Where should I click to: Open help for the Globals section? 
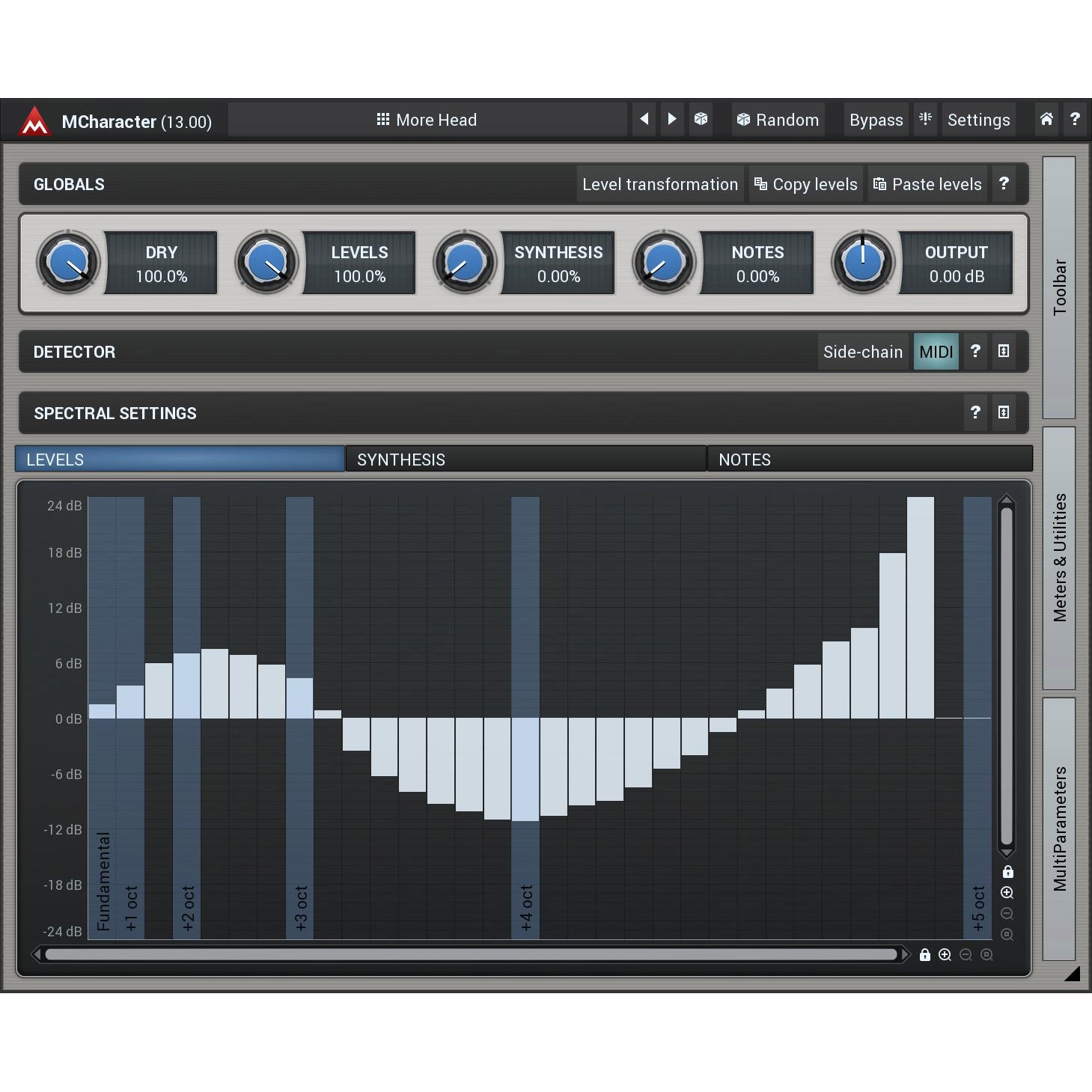coord(1004,184)
